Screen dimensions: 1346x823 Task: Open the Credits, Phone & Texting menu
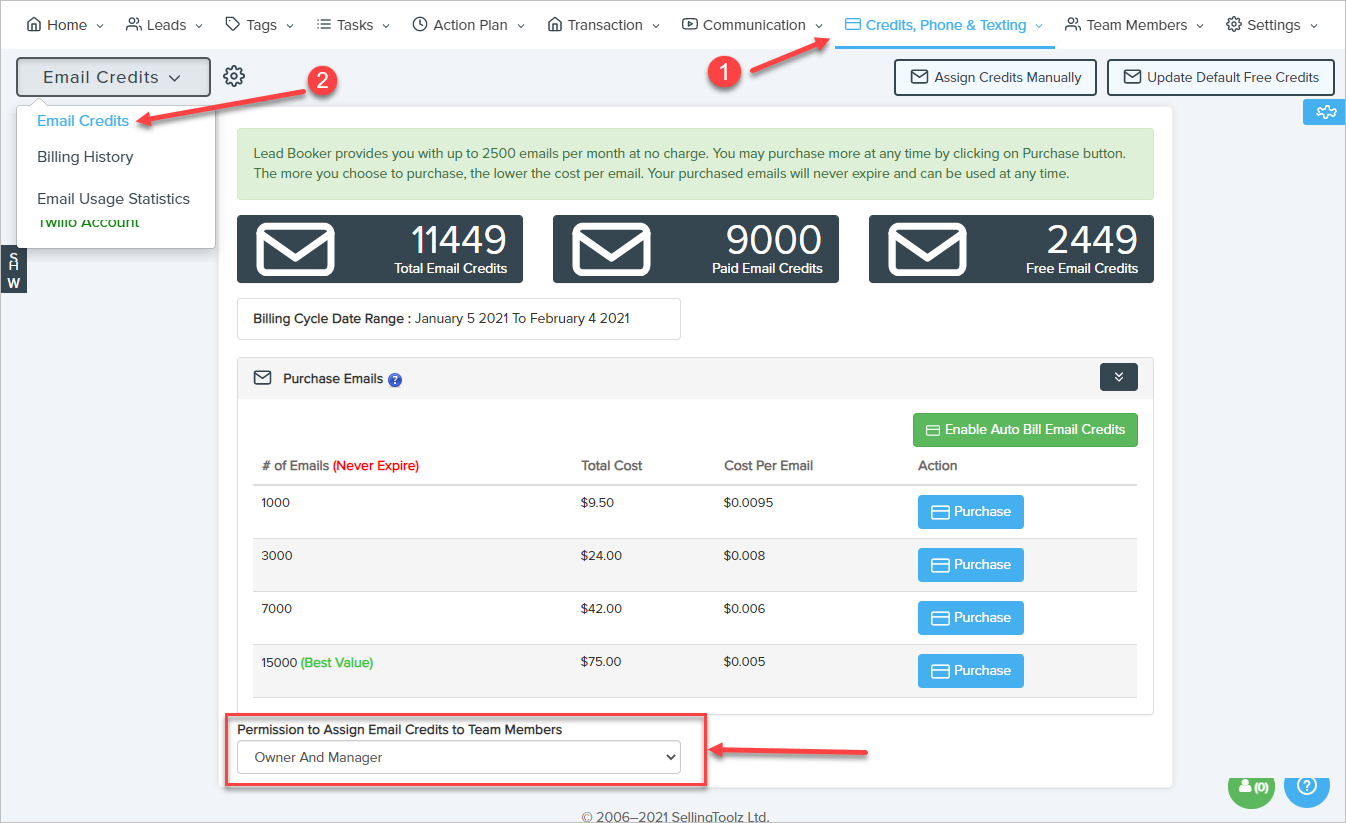[x=944, y=25]
